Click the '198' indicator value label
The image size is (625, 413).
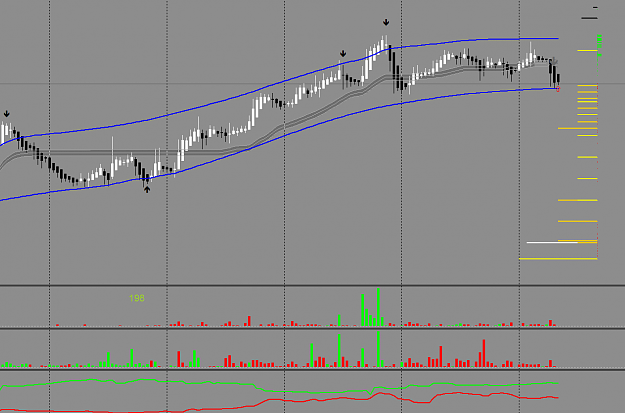click(x=137, y=298)
